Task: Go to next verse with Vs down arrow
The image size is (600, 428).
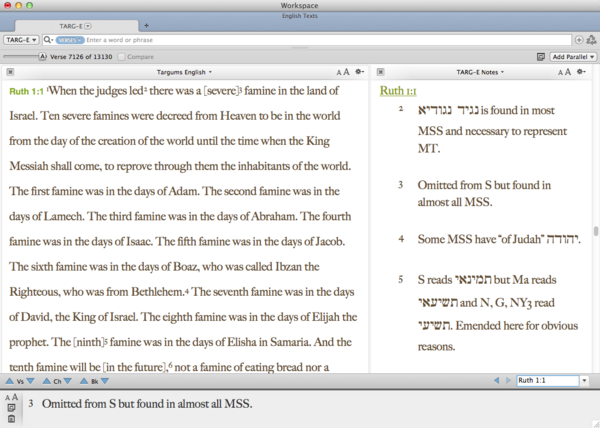Action: pos(30,381)
